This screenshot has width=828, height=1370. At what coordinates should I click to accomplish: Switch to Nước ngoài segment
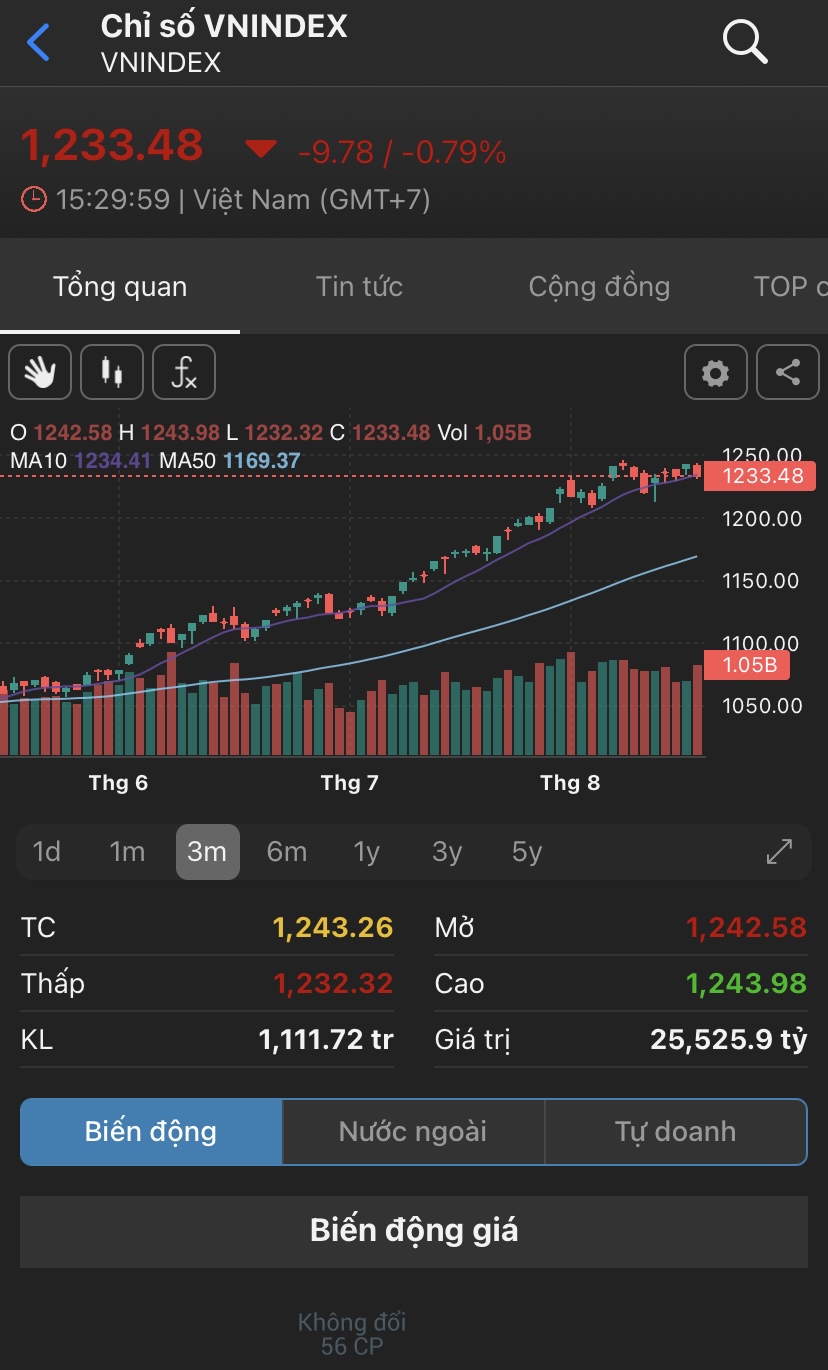click(413, 1132)
